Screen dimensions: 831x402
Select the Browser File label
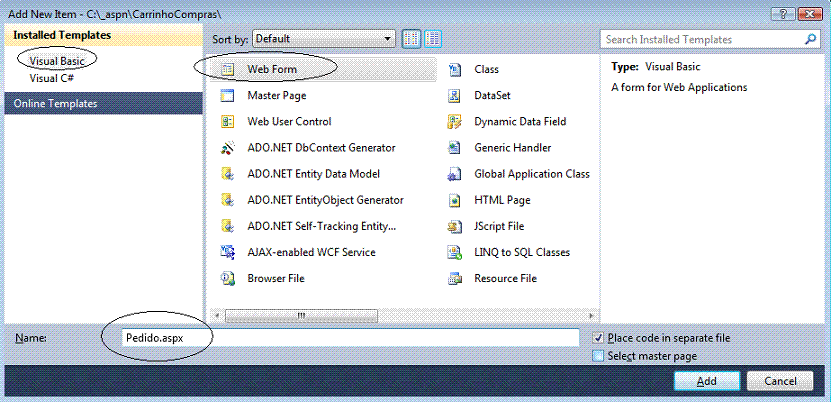(x=276, y=278)
